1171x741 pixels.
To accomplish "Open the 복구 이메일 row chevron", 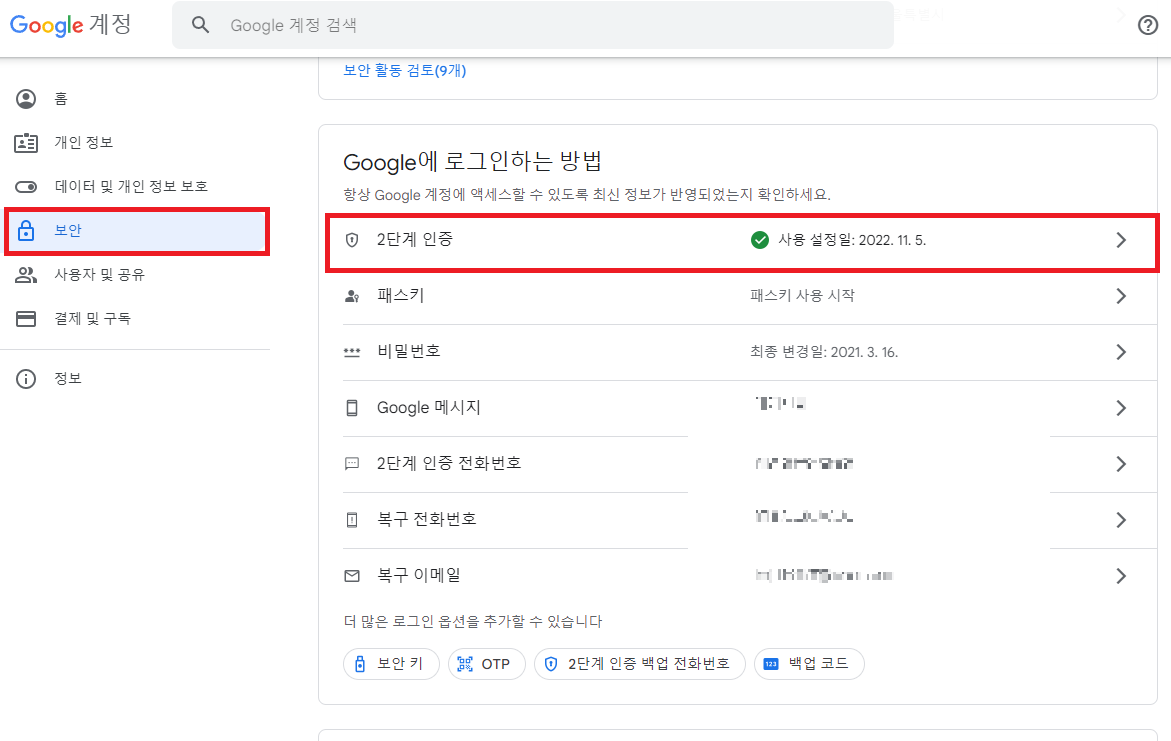I will pos(1121,576).
